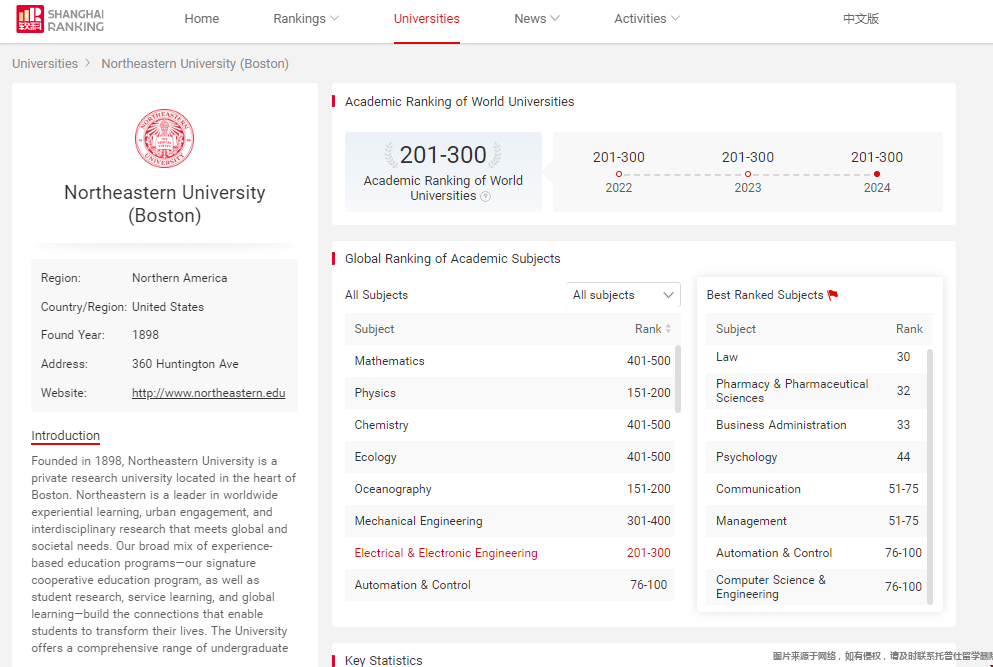Select Electrical & Electronic Engineering subject row

coord(446,553)
